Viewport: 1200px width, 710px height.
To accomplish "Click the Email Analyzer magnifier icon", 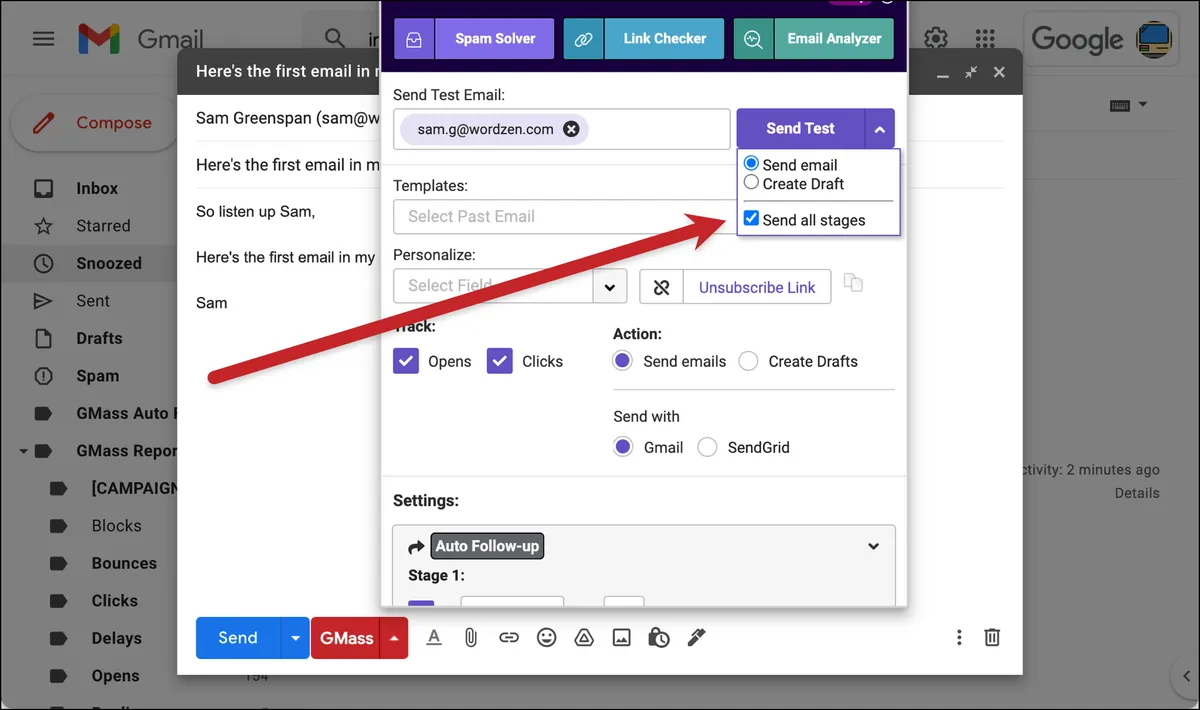I will click(754, 39).
